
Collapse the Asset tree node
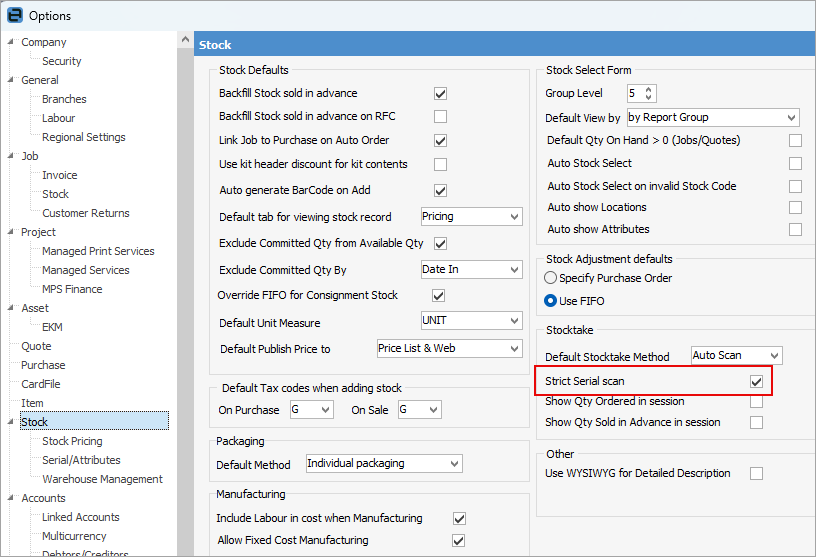coord(10,308)
